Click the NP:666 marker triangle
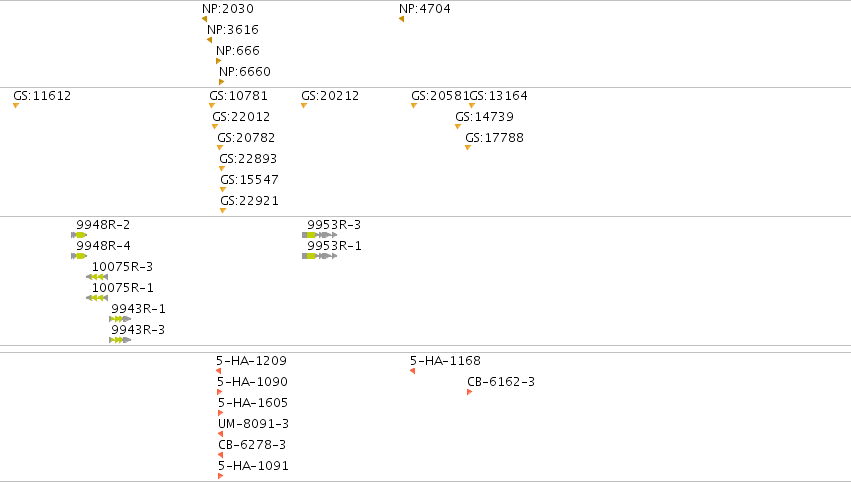 218,61
